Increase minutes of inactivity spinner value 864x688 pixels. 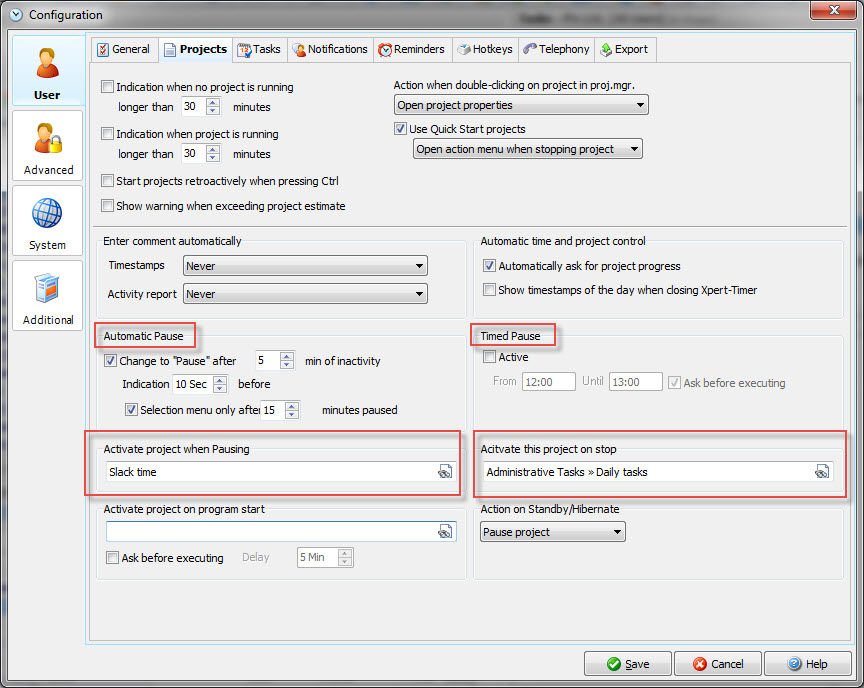click(287, 356)
